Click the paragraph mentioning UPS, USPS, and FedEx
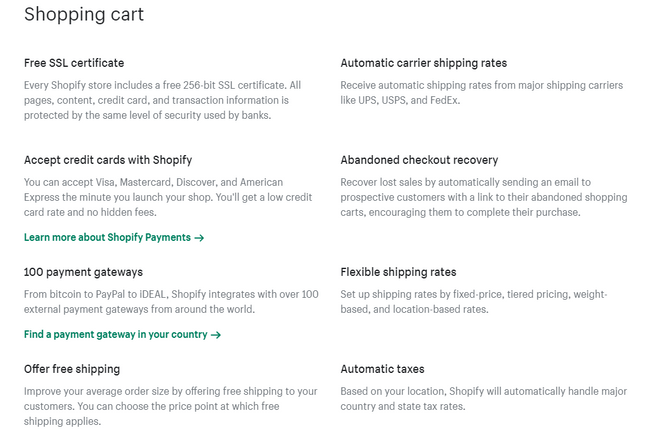The height and width of the screenshot is (435, 645). tap(481, 93)
